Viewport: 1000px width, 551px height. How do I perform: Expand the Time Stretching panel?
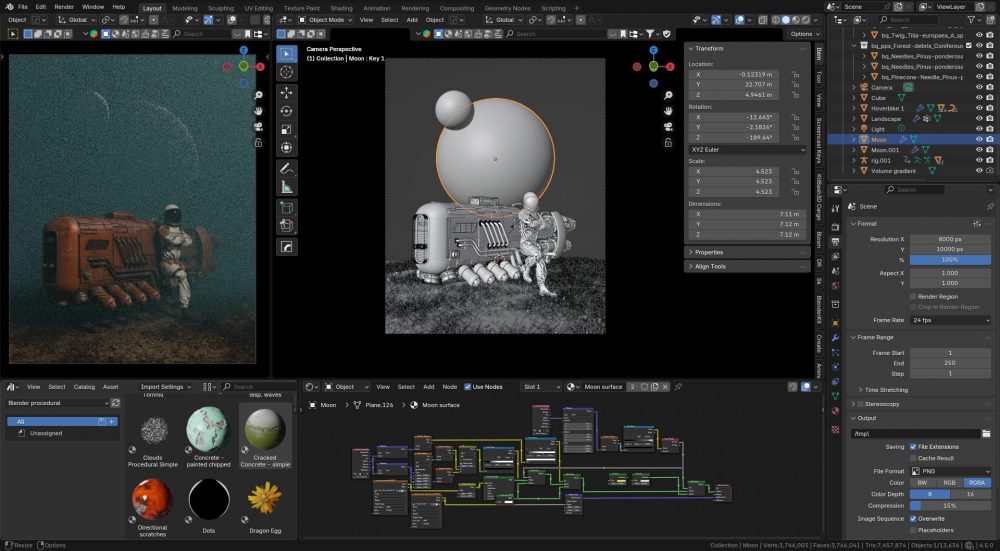886,390
